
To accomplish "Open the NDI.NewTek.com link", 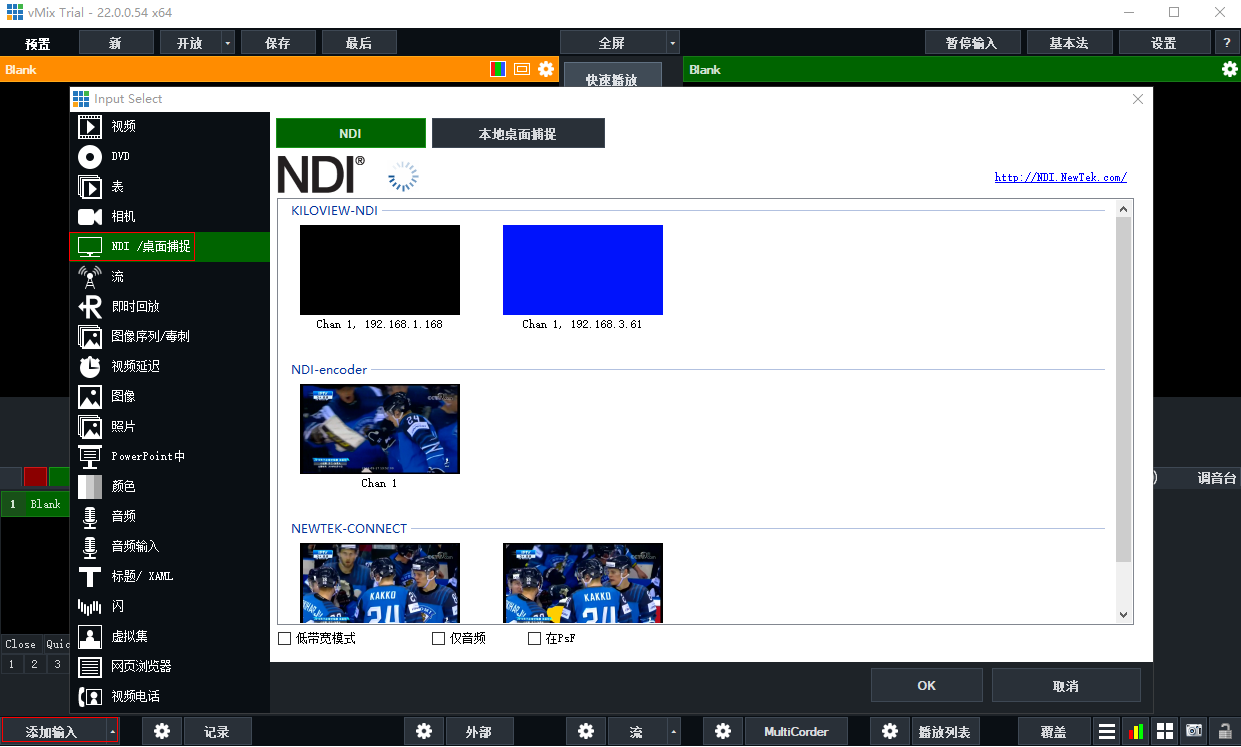I will point(1060,177).
